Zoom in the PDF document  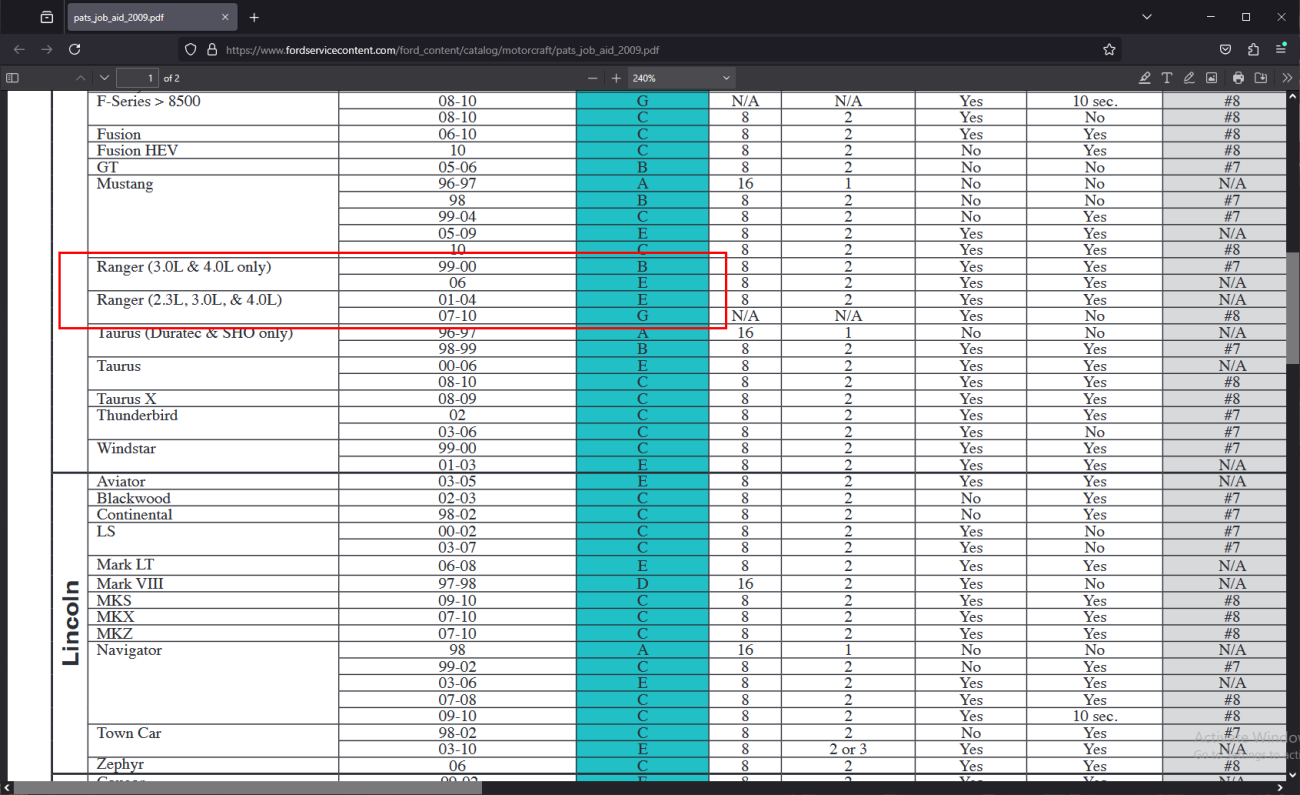616,78
